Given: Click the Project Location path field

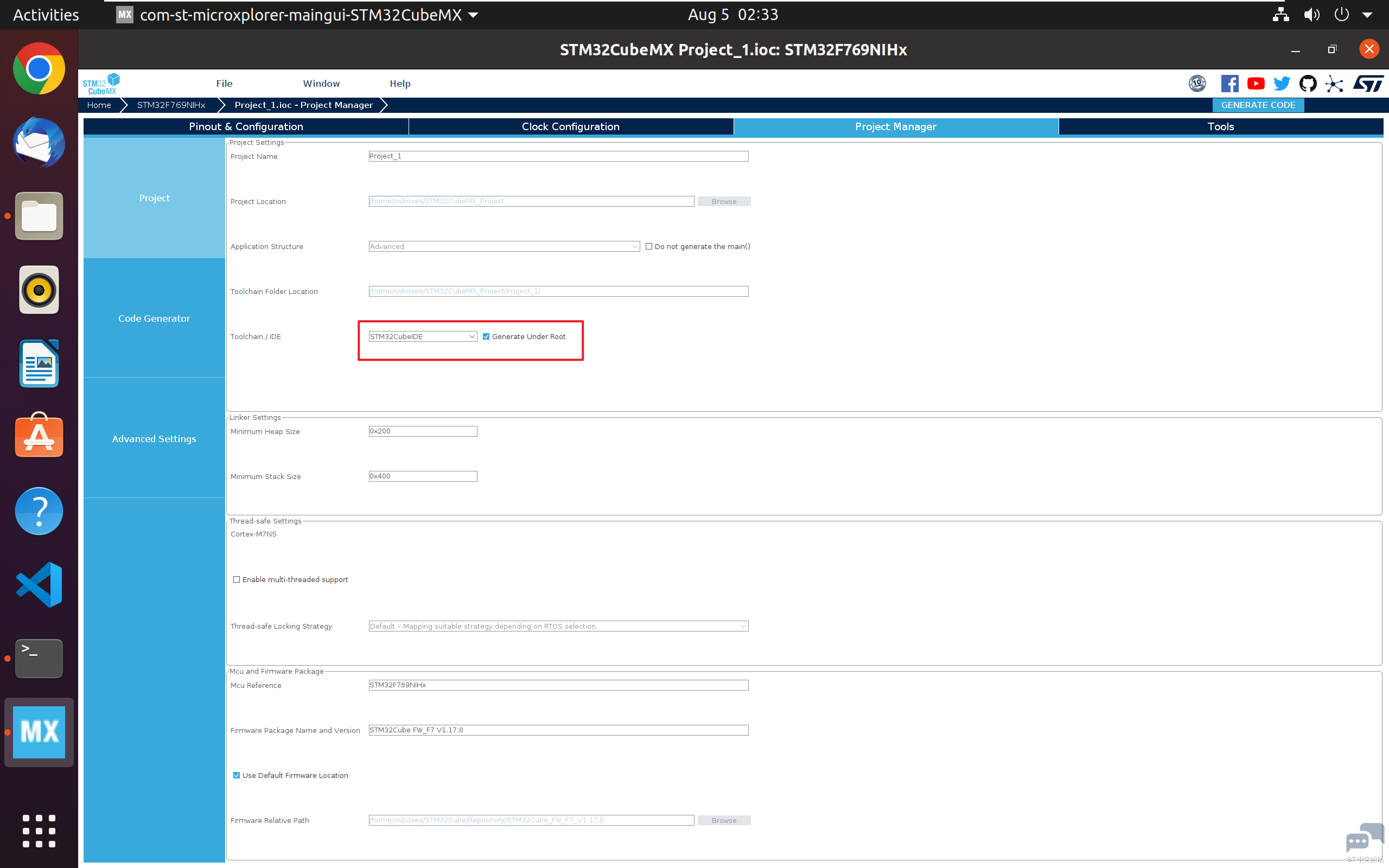Looking at the screenshot, I should point(532,201).
